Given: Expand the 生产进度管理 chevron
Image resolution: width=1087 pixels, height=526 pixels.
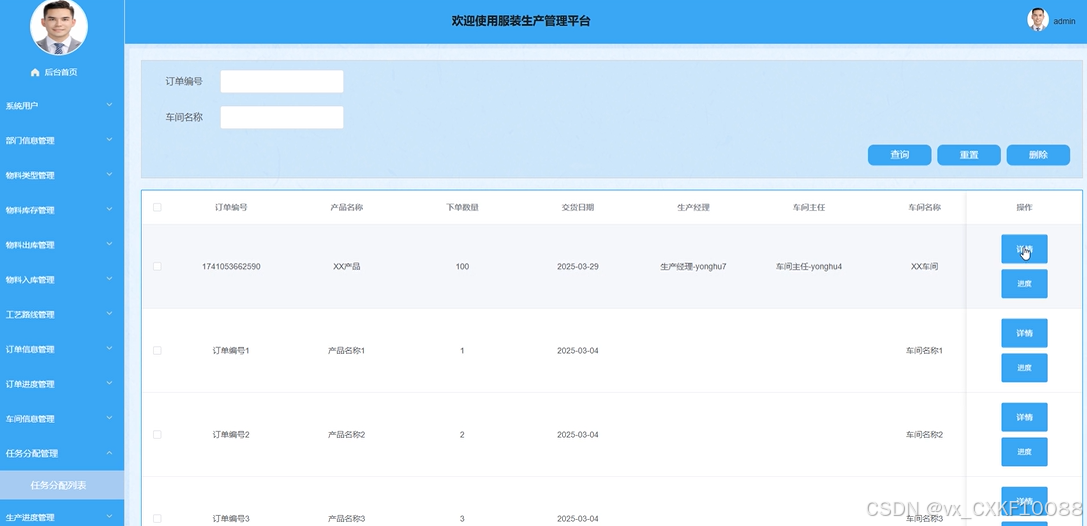Looking at the screenshot, I should click(x=110, y=516).
